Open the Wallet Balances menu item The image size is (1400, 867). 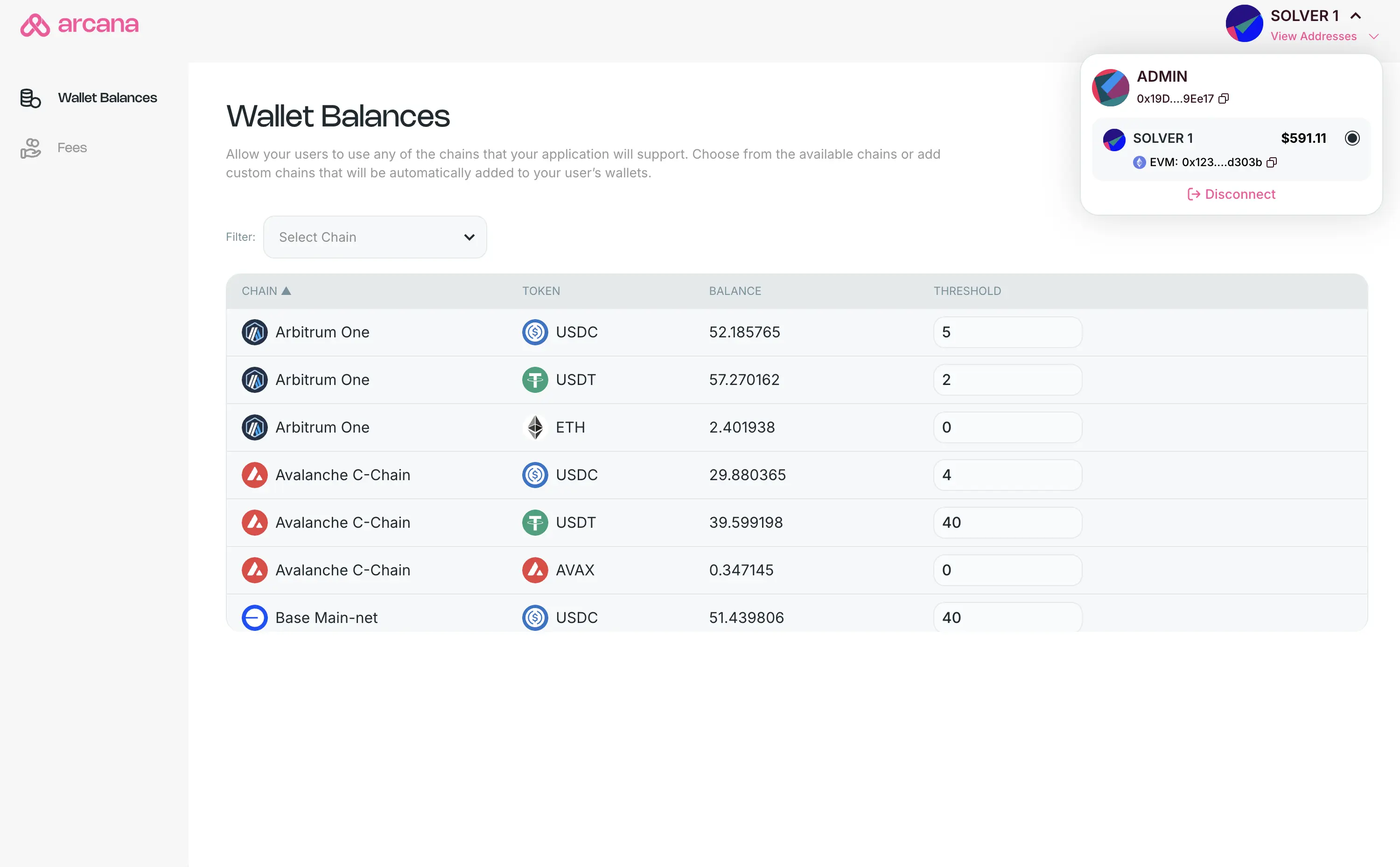pyautogui.click(x=107, y=98)
